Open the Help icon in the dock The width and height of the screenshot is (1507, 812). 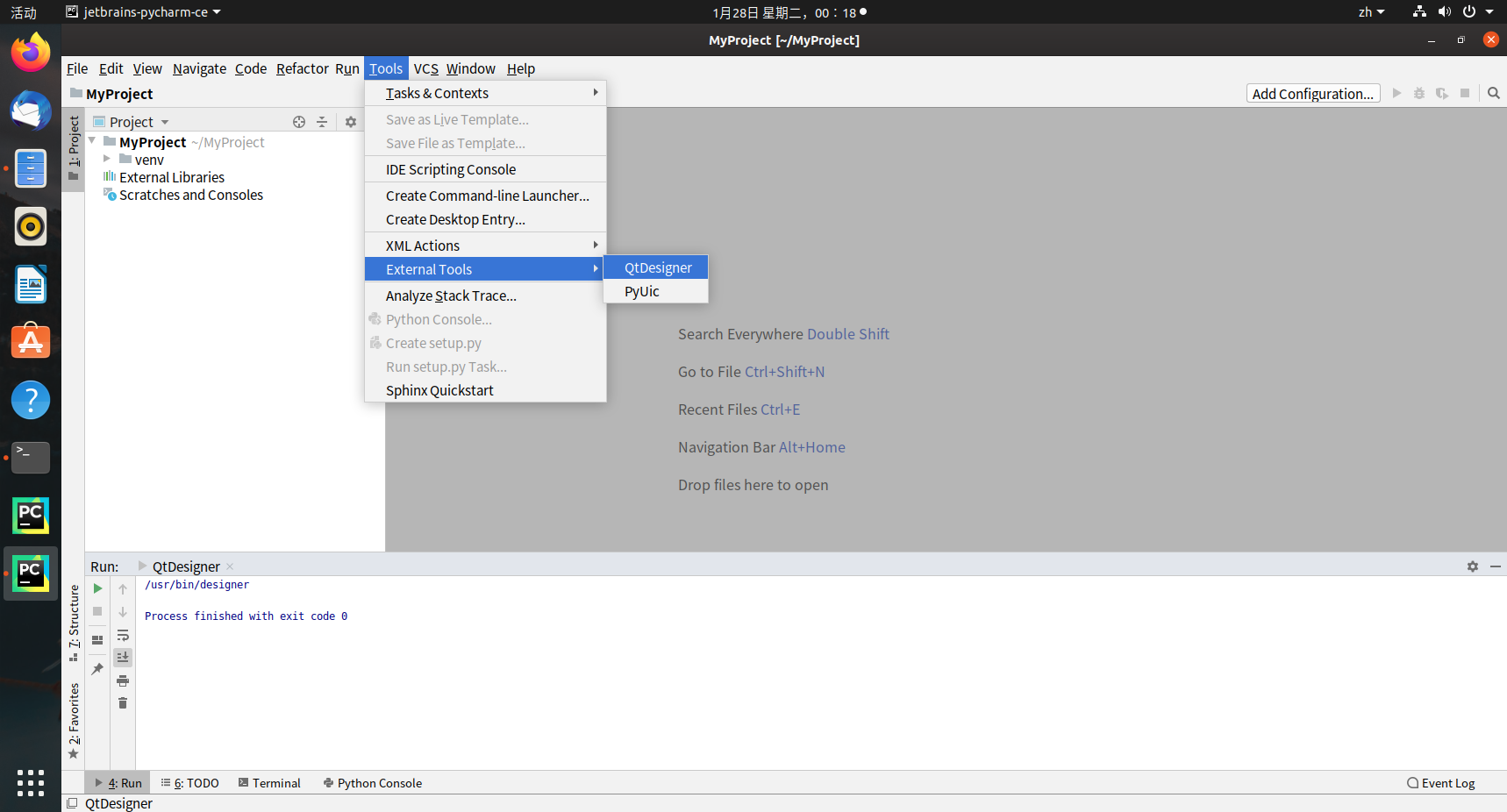[31, 400]
